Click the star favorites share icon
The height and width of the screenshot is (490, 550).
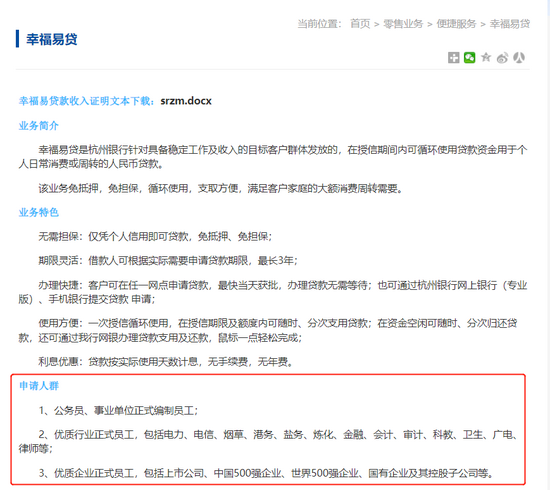[x=486, y=57]
